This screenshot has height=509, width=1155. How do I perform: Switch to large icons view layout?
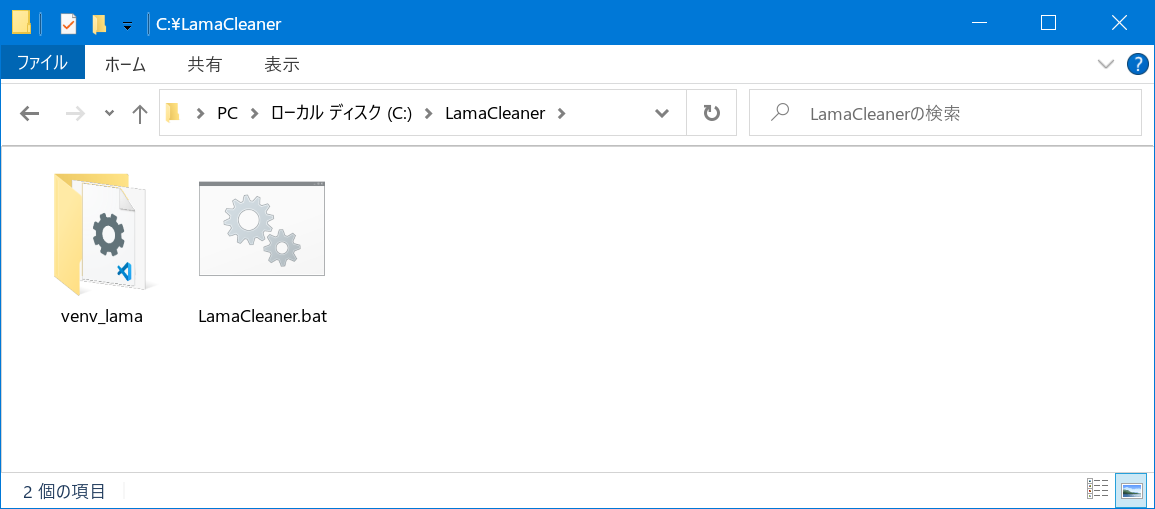click(1131, 489)
